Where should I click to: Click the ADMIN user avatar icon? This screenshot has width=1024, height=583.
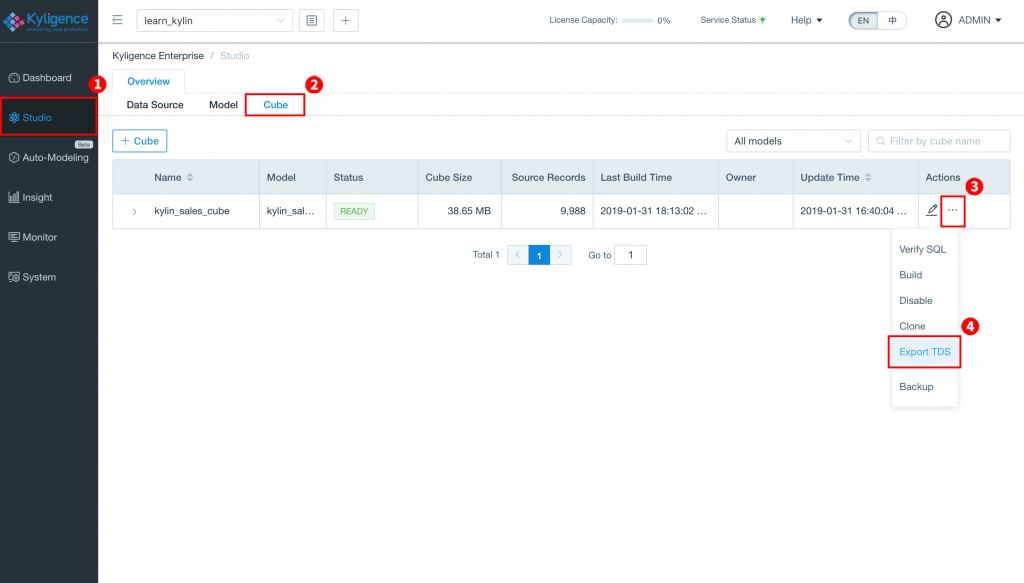coord(943,20)
